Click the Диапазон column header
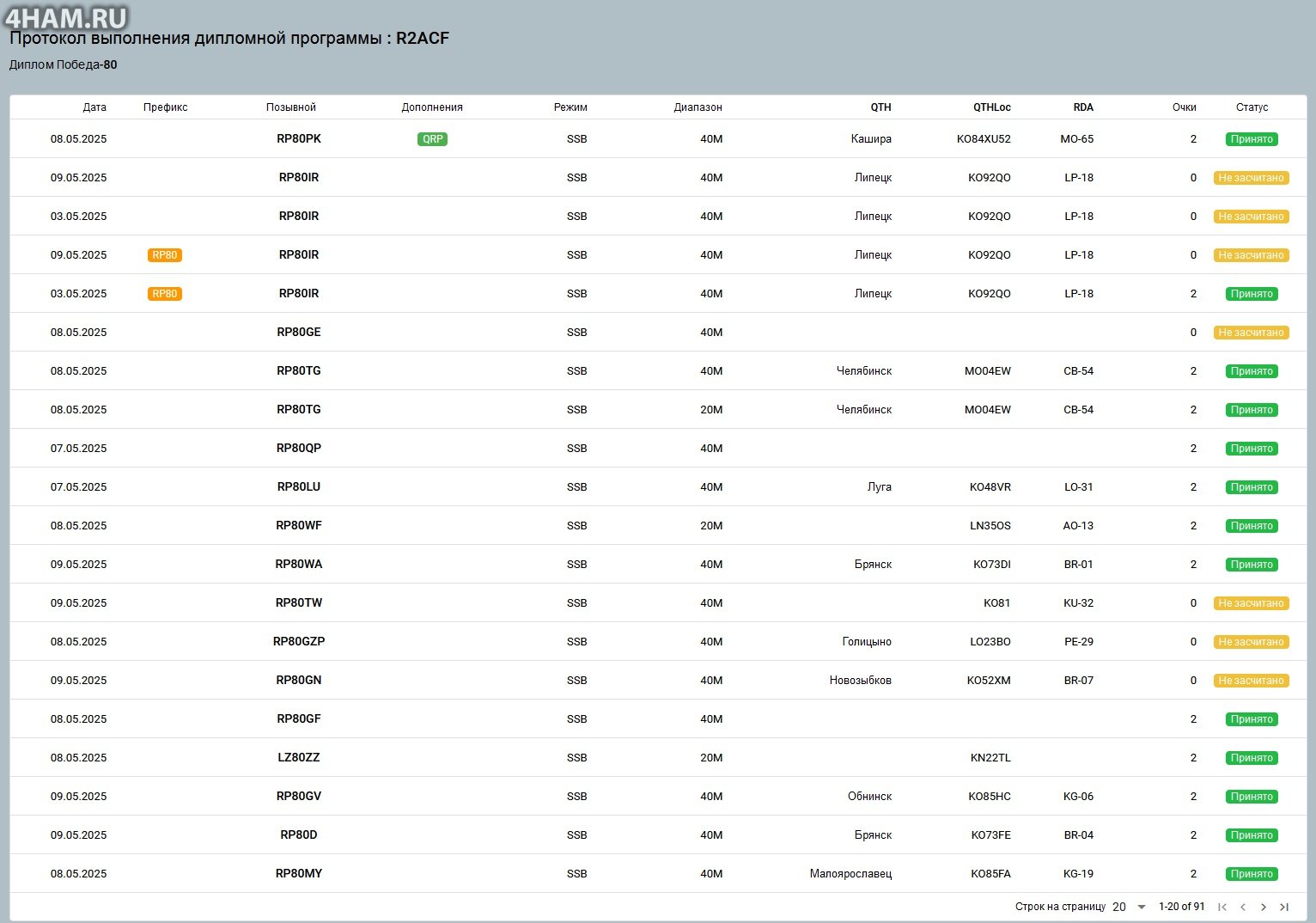 click(698, 107)
